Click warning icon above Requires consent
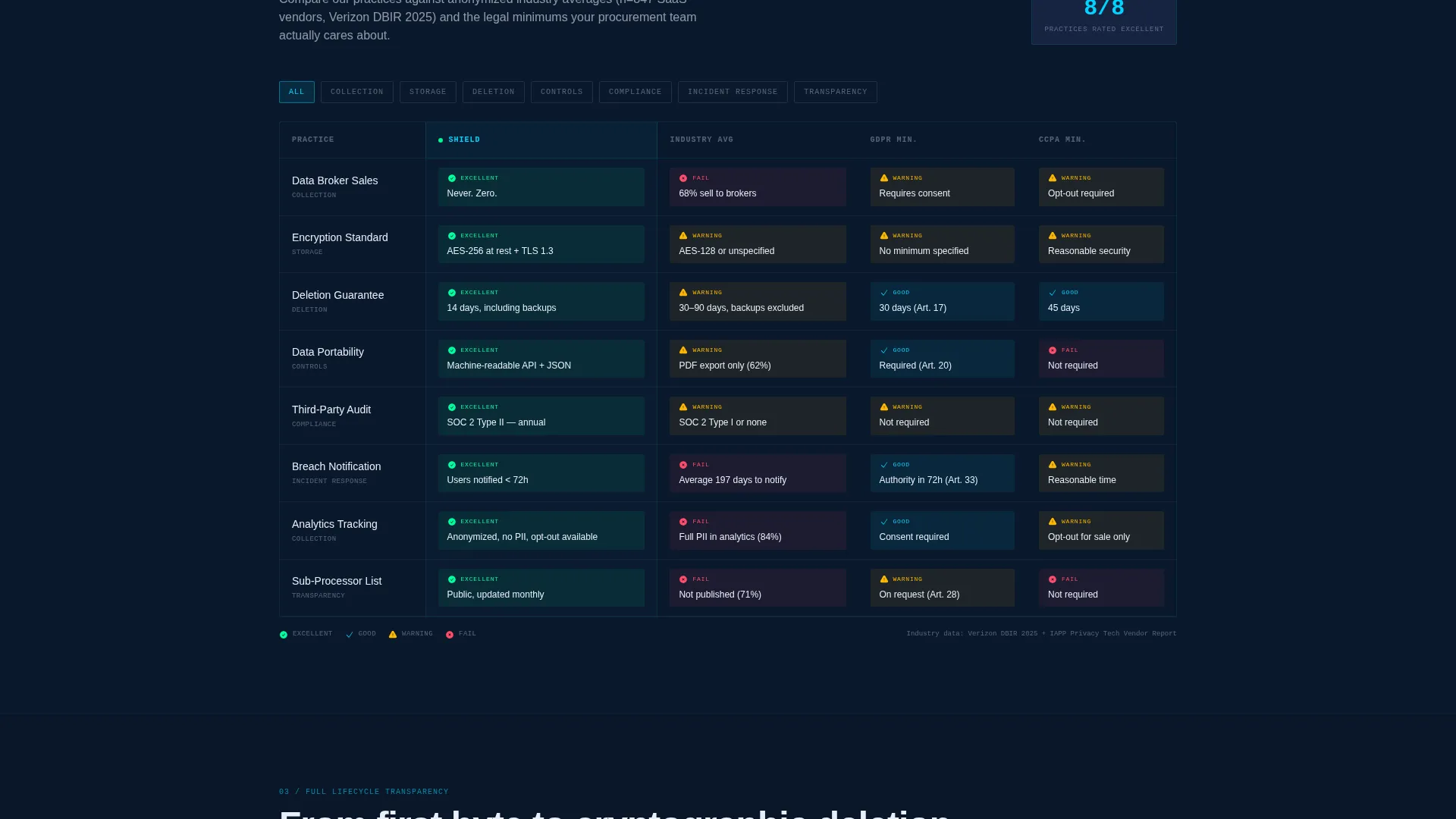The image size is (1456, 819). click(883, 178)
